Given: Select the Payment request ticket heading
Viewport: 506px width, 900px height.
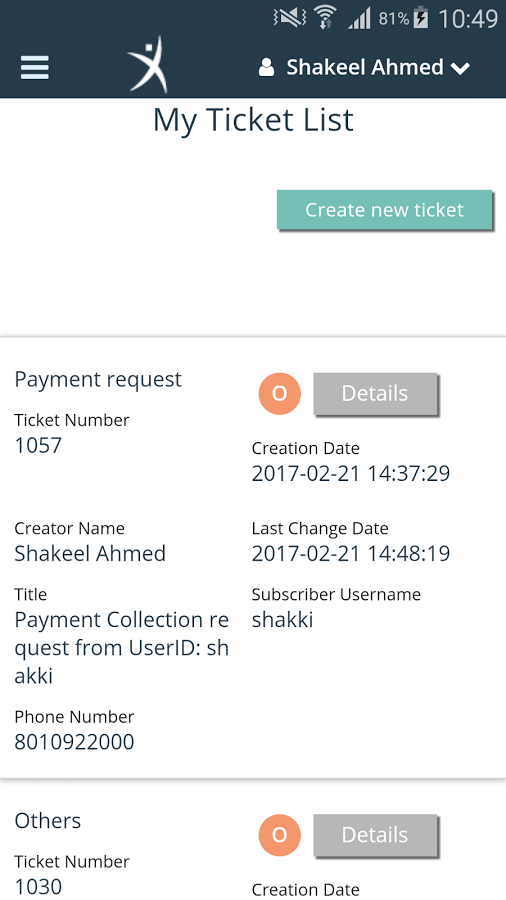Looking at the screenshot, I should (98, 379).
